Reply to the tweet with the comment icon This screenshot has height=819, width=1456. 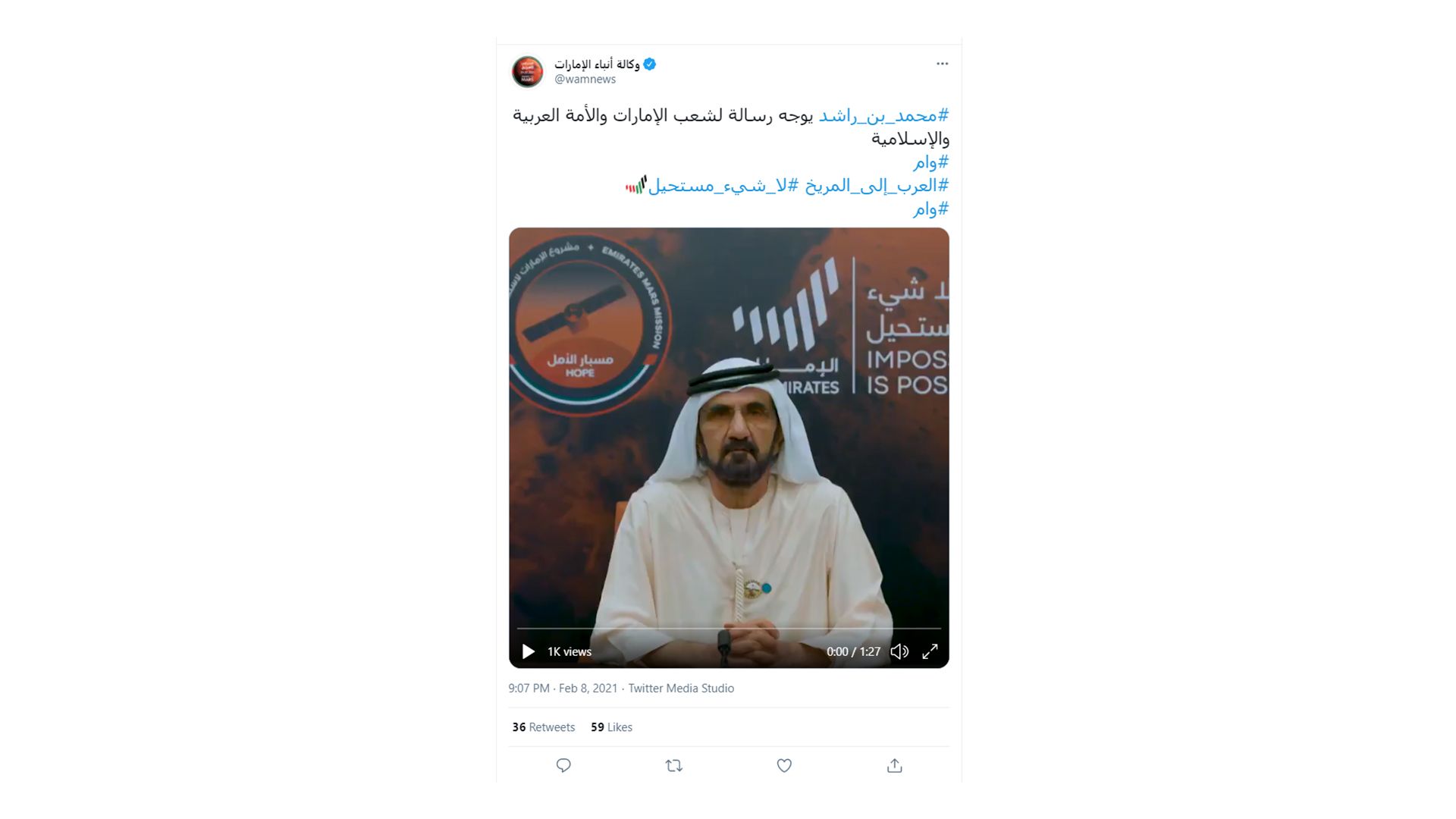point(563,765)
